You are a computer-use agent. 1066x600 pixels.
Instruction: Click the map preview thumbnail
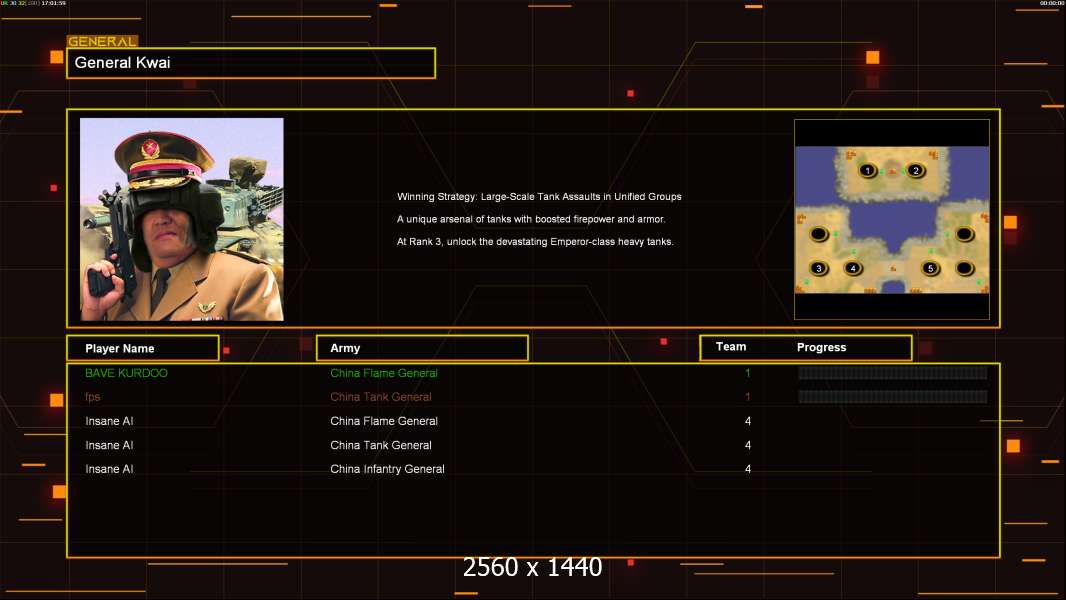click(892, 219)
